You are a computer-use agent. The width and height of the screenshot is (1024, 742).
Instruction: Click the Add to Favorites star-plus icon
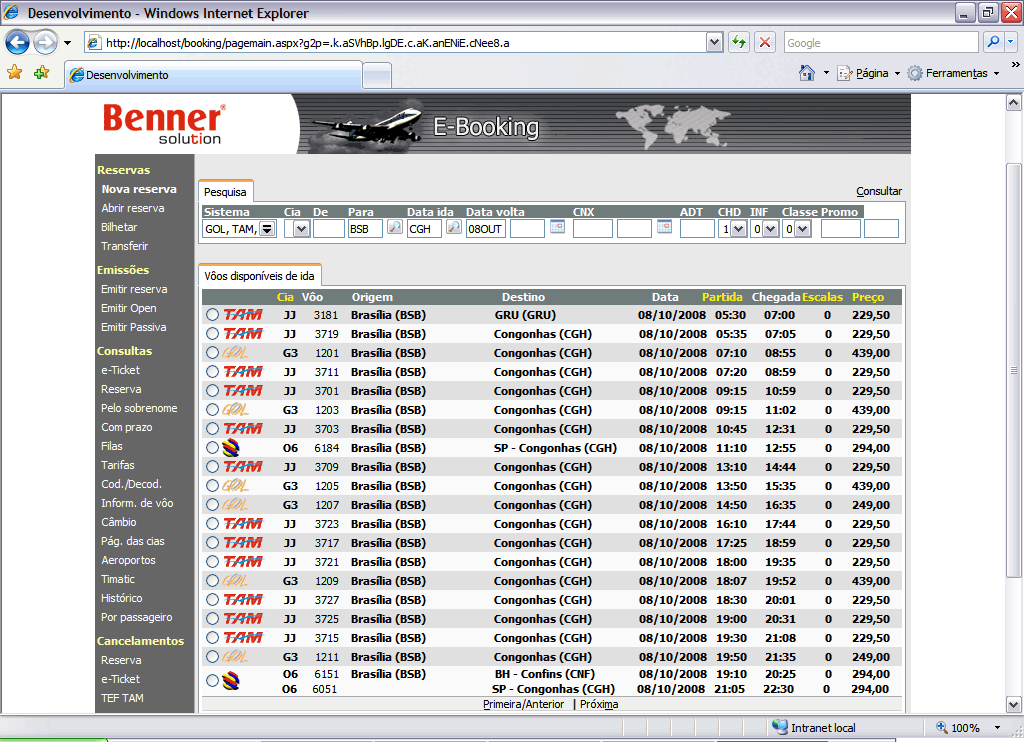pos(41,73)
